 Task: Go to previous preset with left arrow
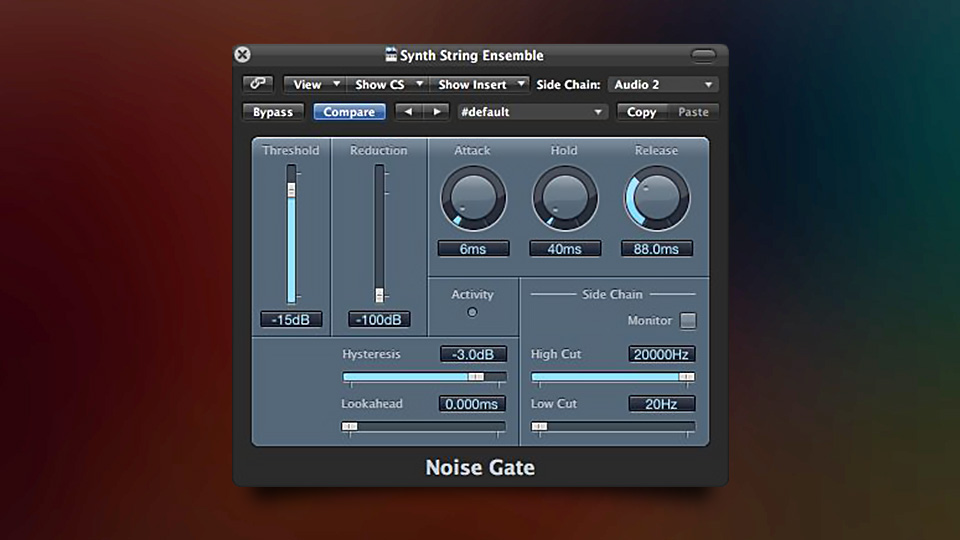[408, 112]
